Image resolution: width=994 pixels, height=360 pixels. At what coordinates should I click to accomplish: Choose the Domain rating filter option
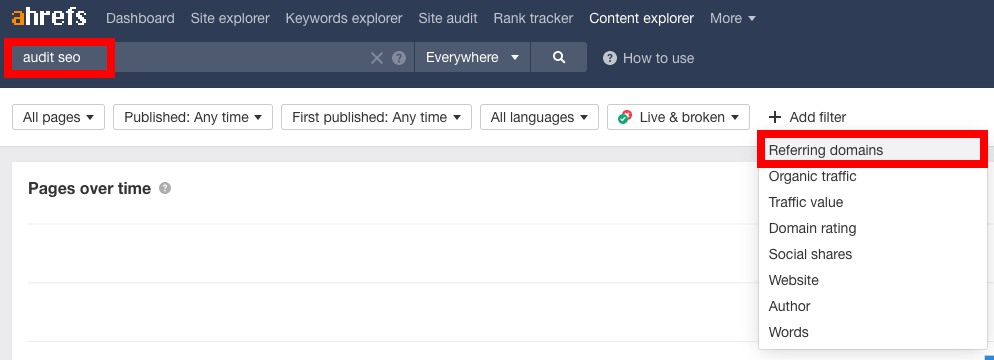click(873, 228)
